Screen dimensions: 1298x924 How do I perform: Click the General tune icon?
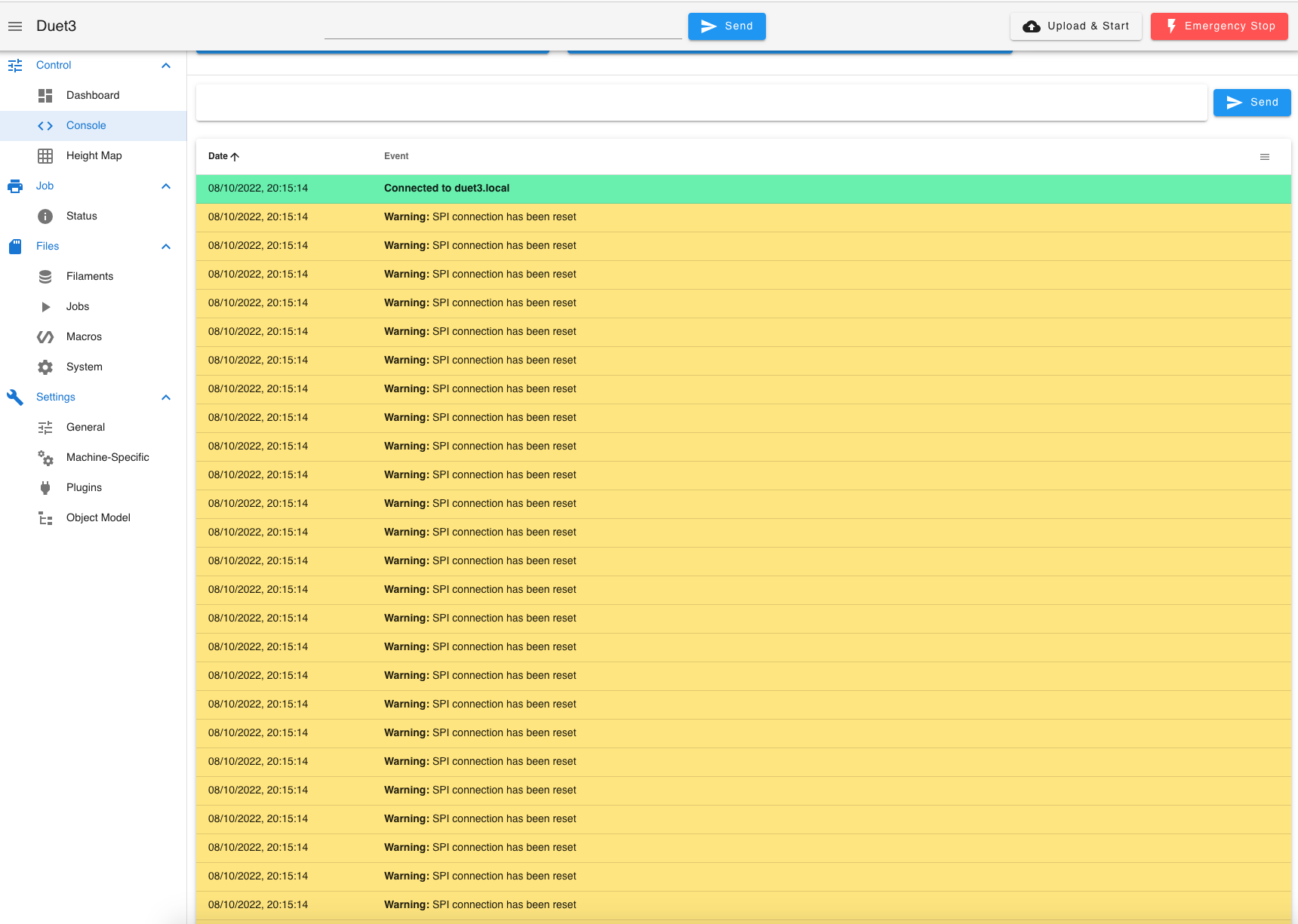click(45, 428)
